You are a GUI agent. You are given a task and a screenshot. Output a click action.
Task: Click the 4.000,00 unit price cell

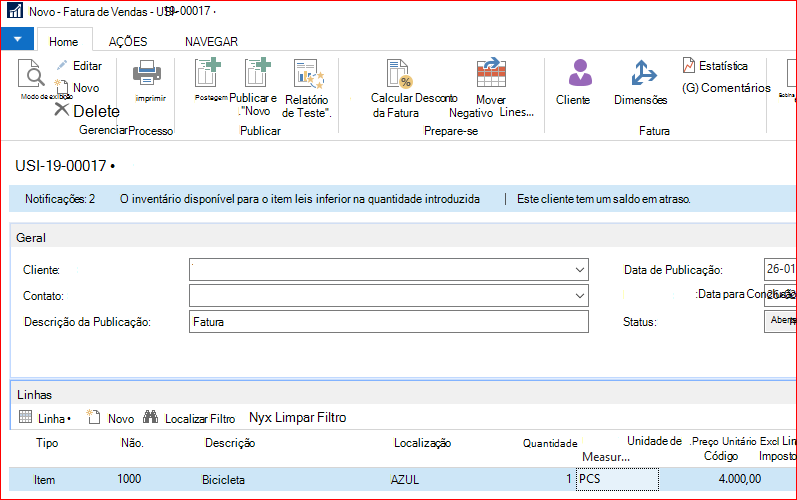coord(740,479)
